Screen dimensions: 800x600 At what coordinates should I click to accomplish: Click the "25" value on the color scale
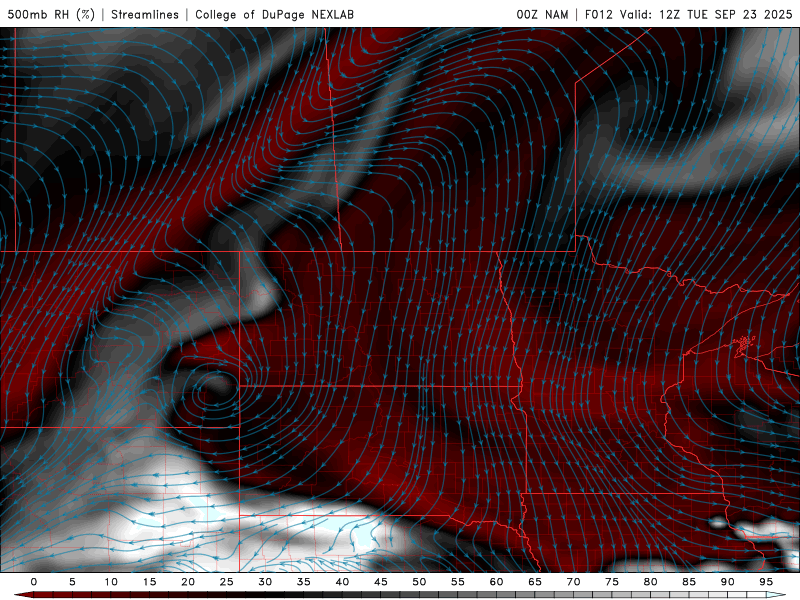coord(227,582)
